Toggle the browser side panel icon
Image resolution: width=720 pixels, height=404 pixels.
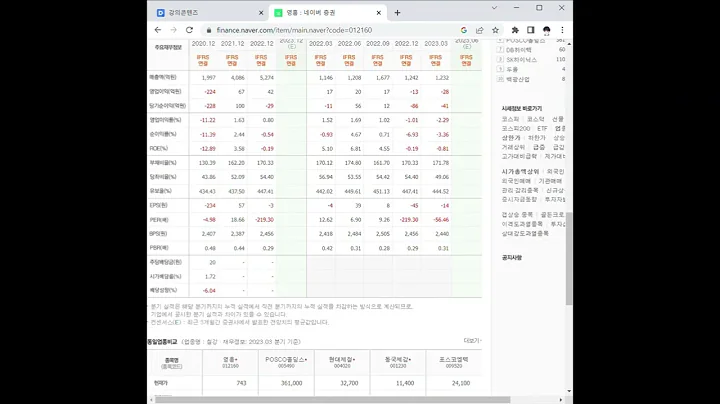pyautogui.click(x=530, y=30)
